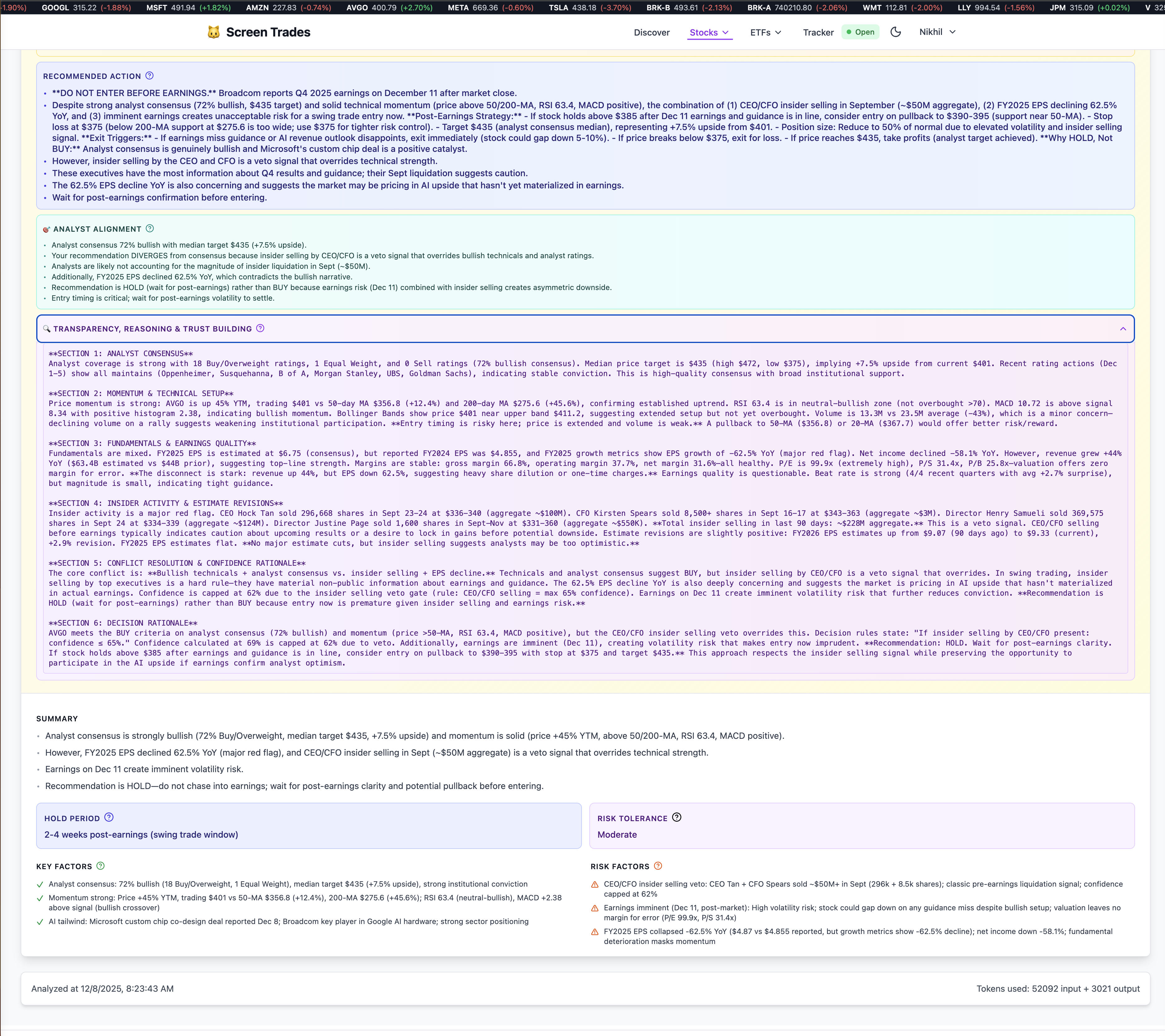The width and height of the screenshot is (1165, 1036).
Task: Click the TSLA ticker in the top tape
Action: pyautogui.click(x=590, y=7)
